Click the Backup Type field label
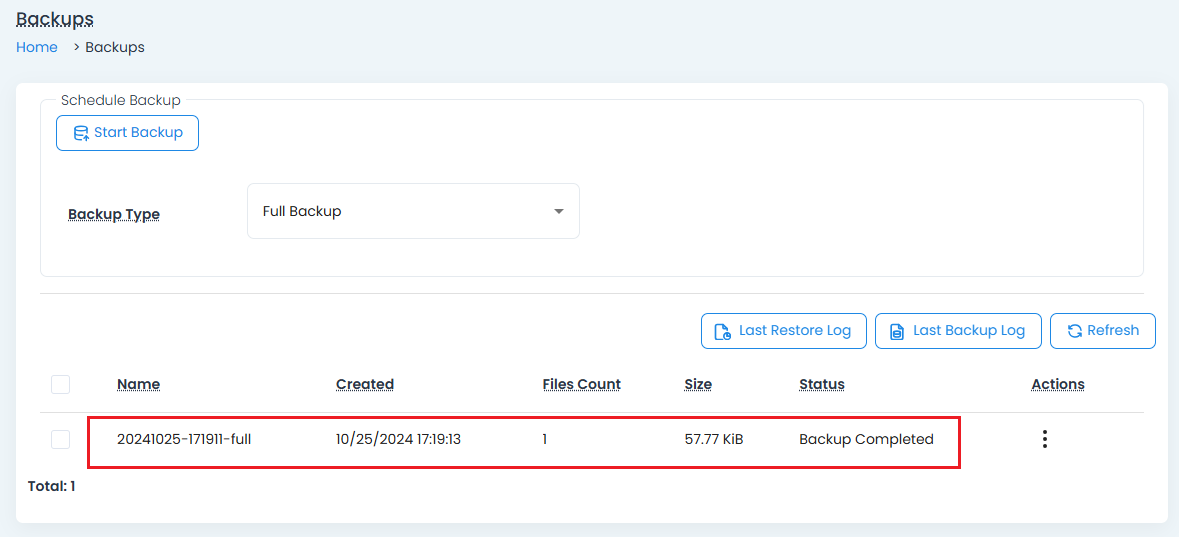The width and height of the screenshot is (1179, 537). pos(114,214)
